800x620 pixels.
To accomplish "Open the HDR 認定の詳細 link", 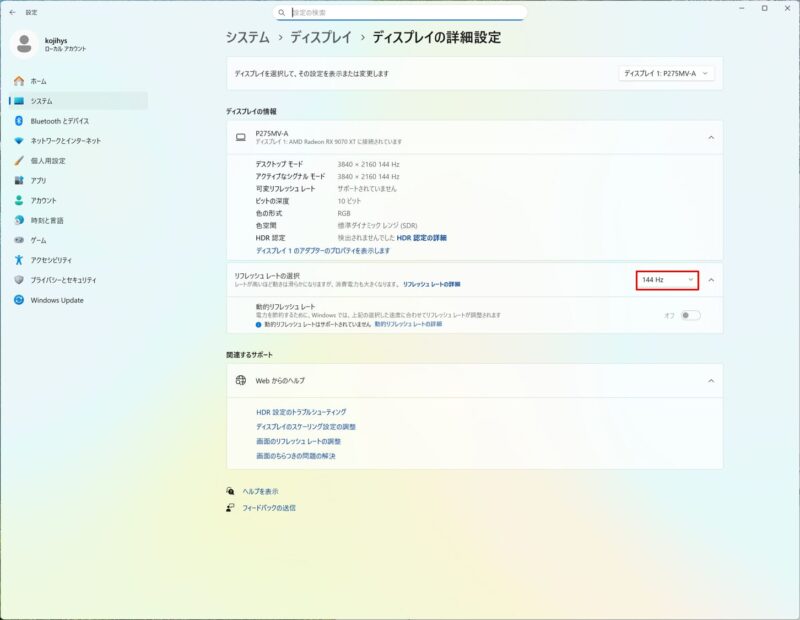I will pos(421,238).
